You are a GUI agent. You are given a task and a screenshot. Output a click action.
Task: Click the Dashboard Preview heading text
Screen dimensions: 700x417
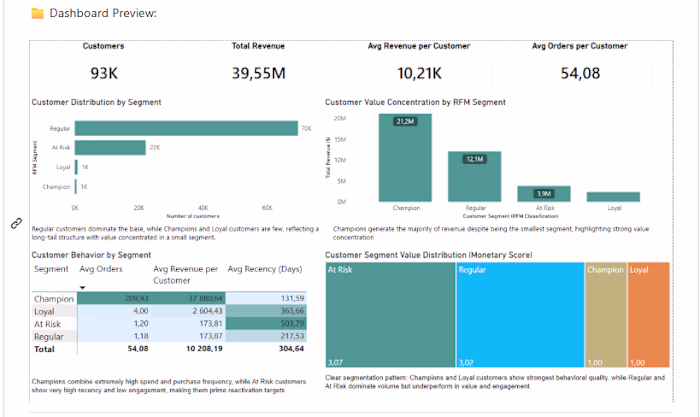click(x=103, y=13)
